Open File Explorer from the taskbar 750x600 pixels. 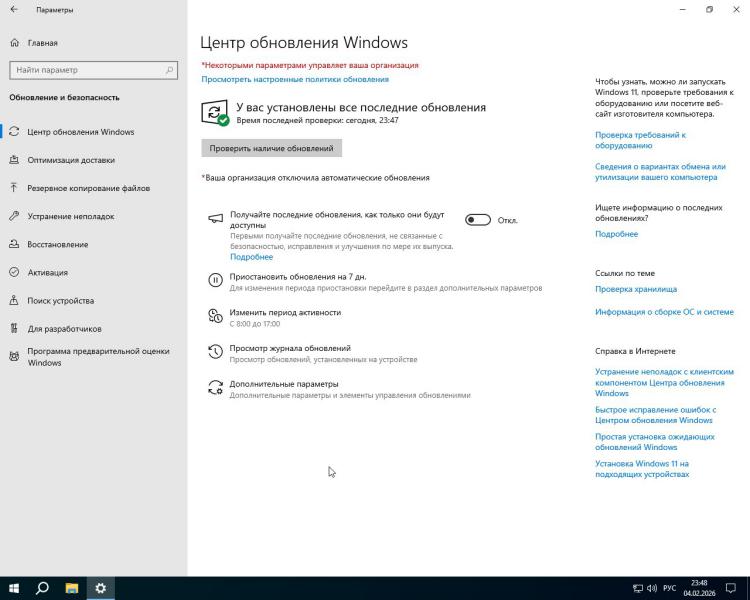(x=72, y=588)
